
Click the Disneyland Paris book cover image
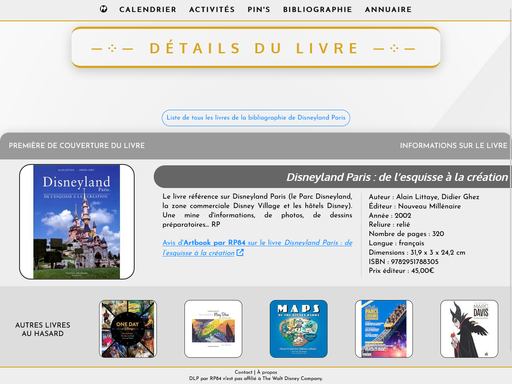(x=77, y=222)
